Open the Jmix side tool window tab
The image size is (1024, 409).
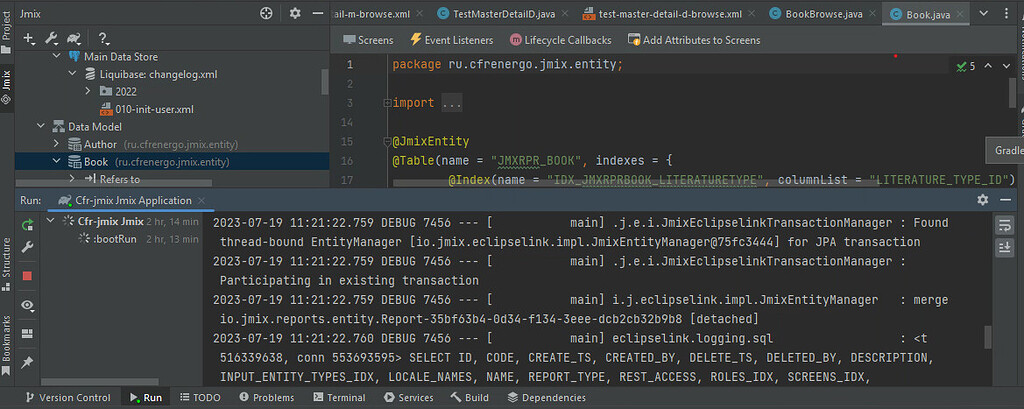(7, 88)
